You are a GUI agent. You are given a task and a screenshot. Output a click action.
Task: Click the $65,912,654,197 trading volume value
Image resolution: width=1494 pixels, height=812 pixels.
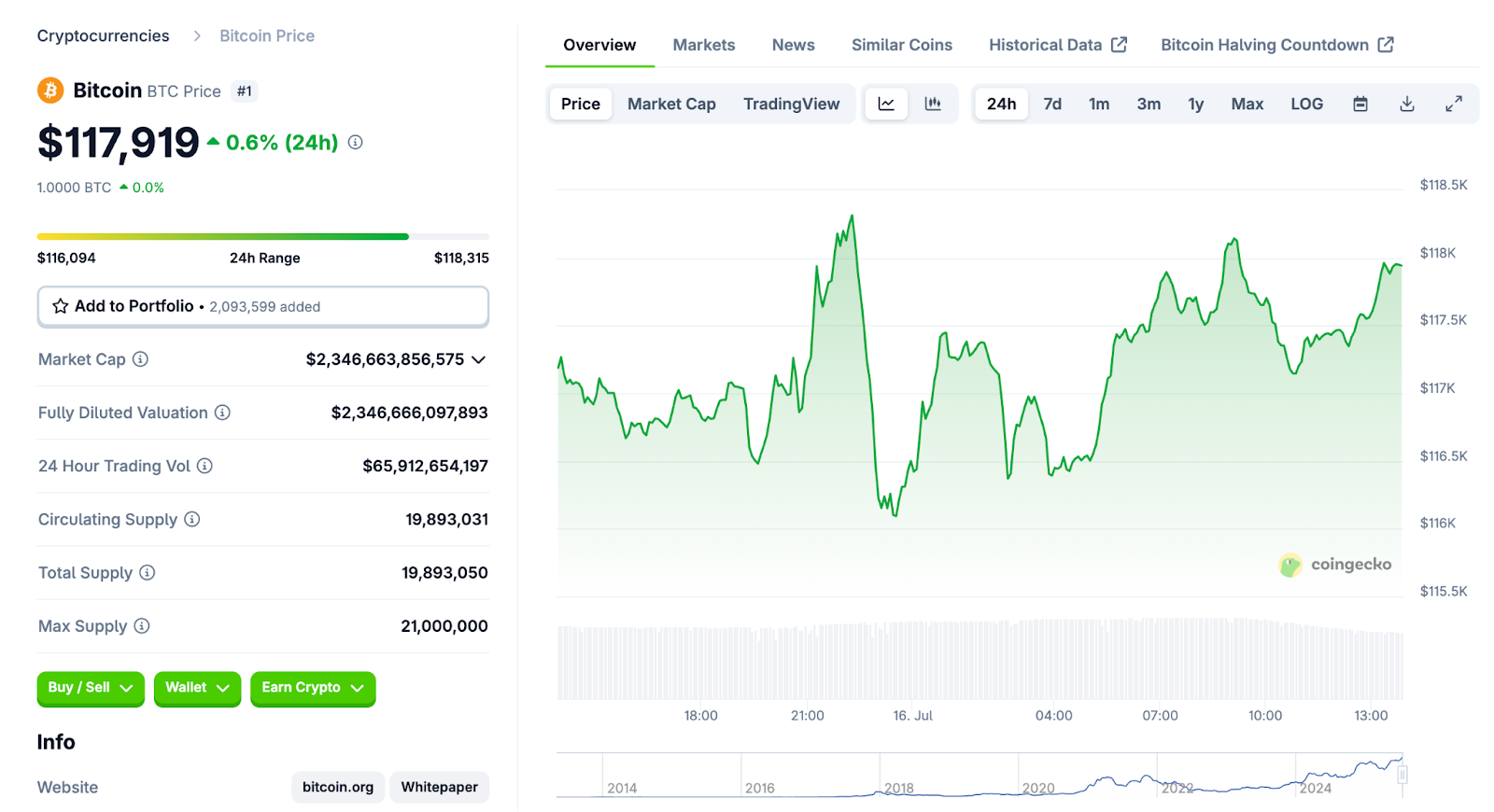tap(425, 466)
